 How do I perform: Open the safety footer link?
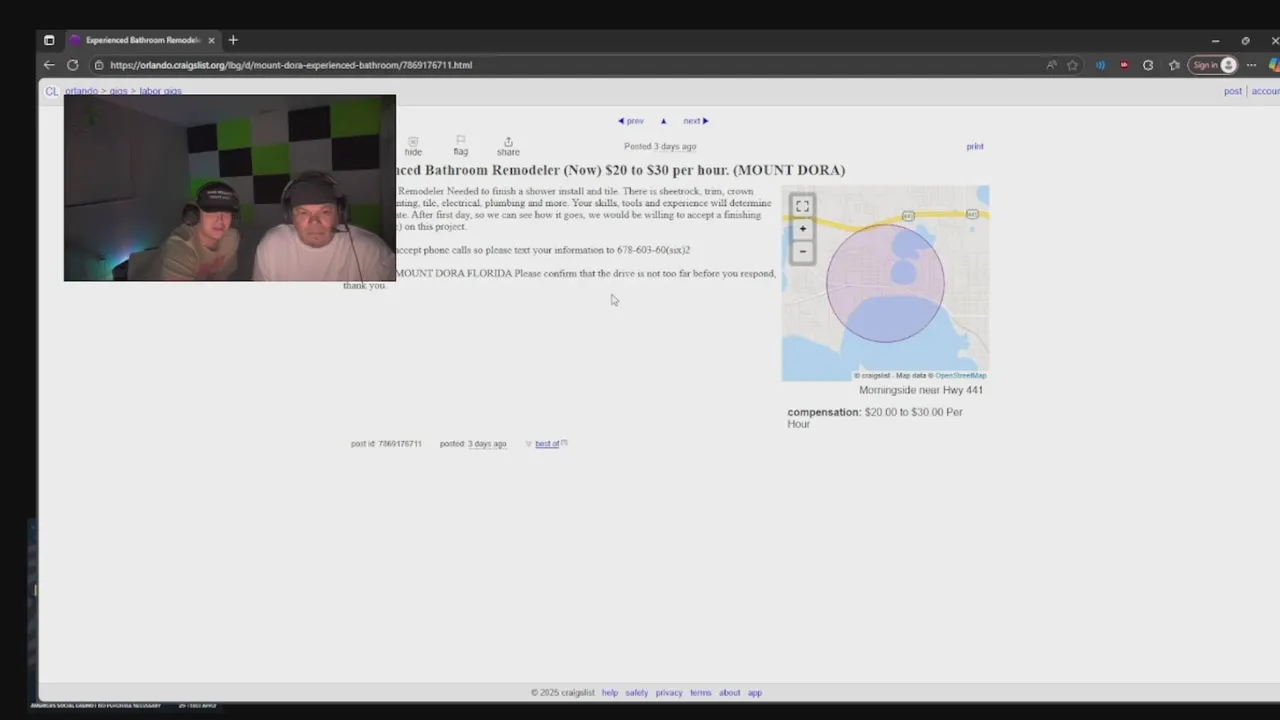(x=637, y=693)
